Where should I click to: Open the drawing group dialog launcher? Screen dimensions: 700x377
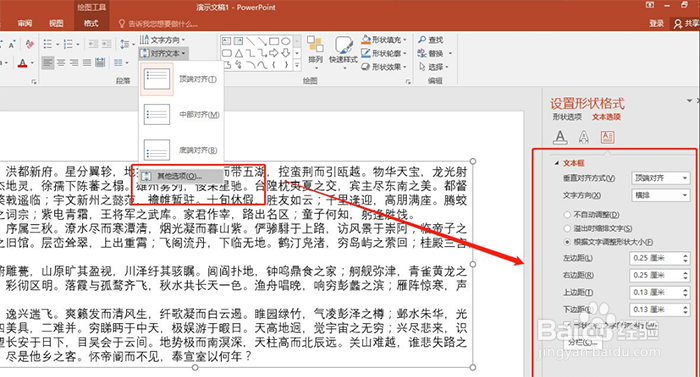pos(408,82)
